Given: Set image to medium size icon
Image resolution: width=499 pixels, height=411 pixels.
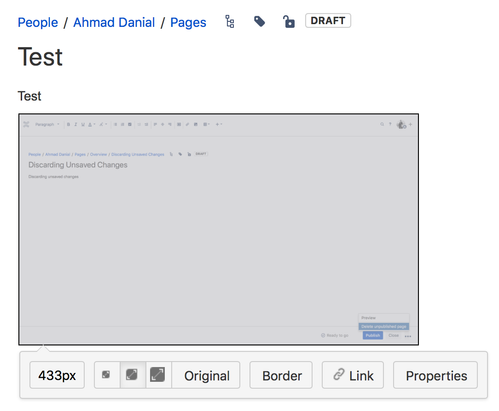Looking at the screenshot, I should (132, 375).
